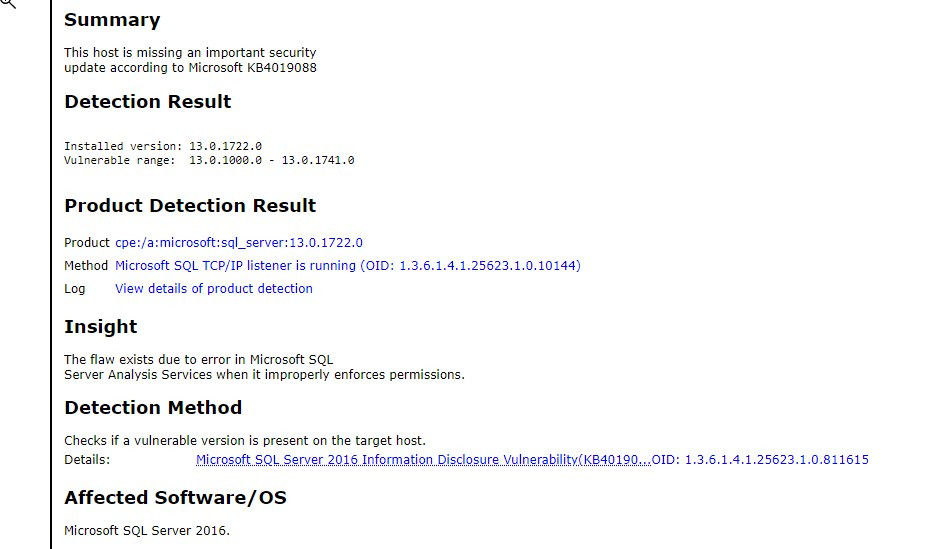
Task: Click the Microsoft SQL Server 2016 affected software text
Action: (147, 531)
